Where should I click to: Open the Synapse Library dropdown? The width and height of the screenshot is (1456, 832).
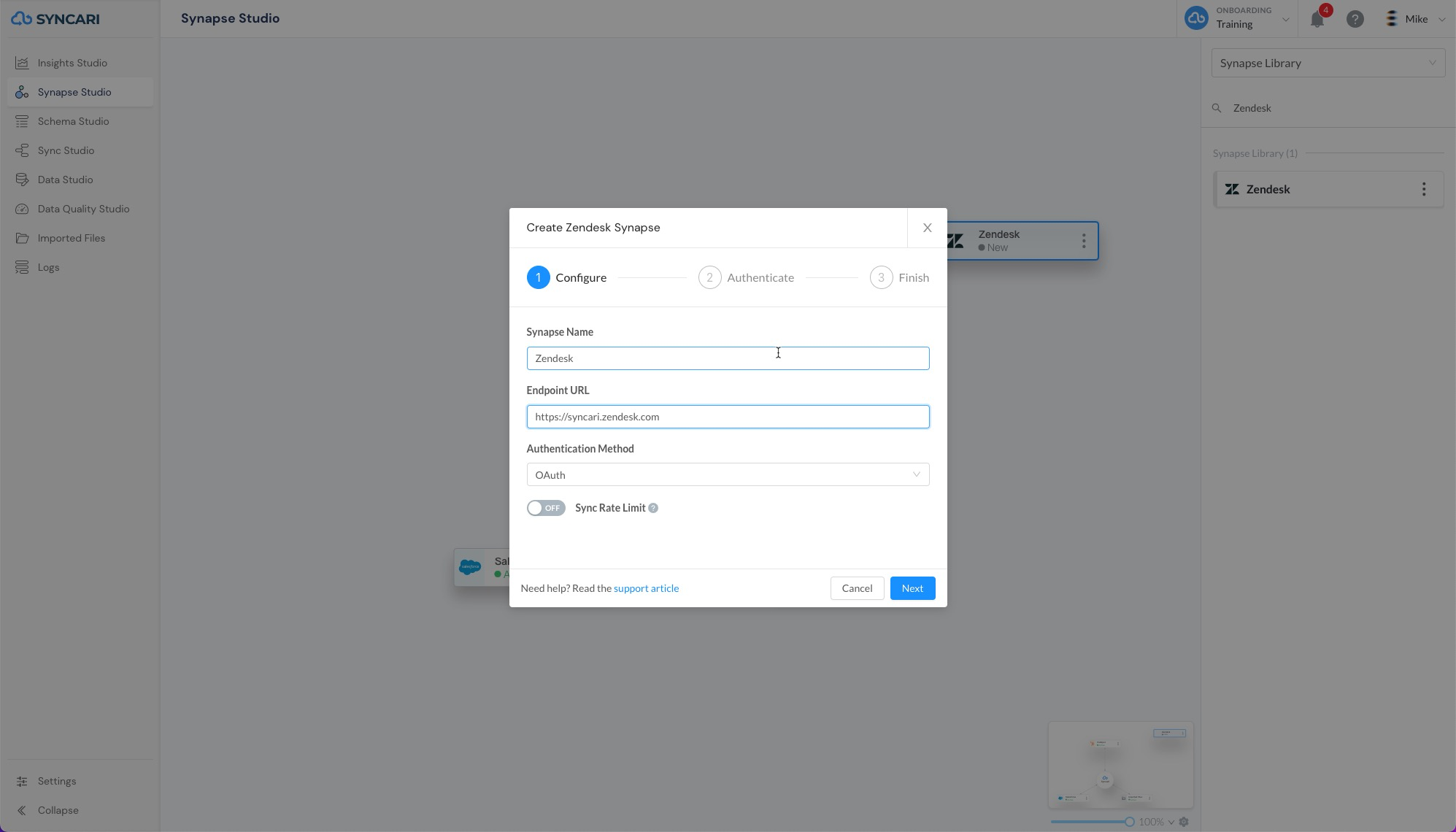[x=1328, y=63]
